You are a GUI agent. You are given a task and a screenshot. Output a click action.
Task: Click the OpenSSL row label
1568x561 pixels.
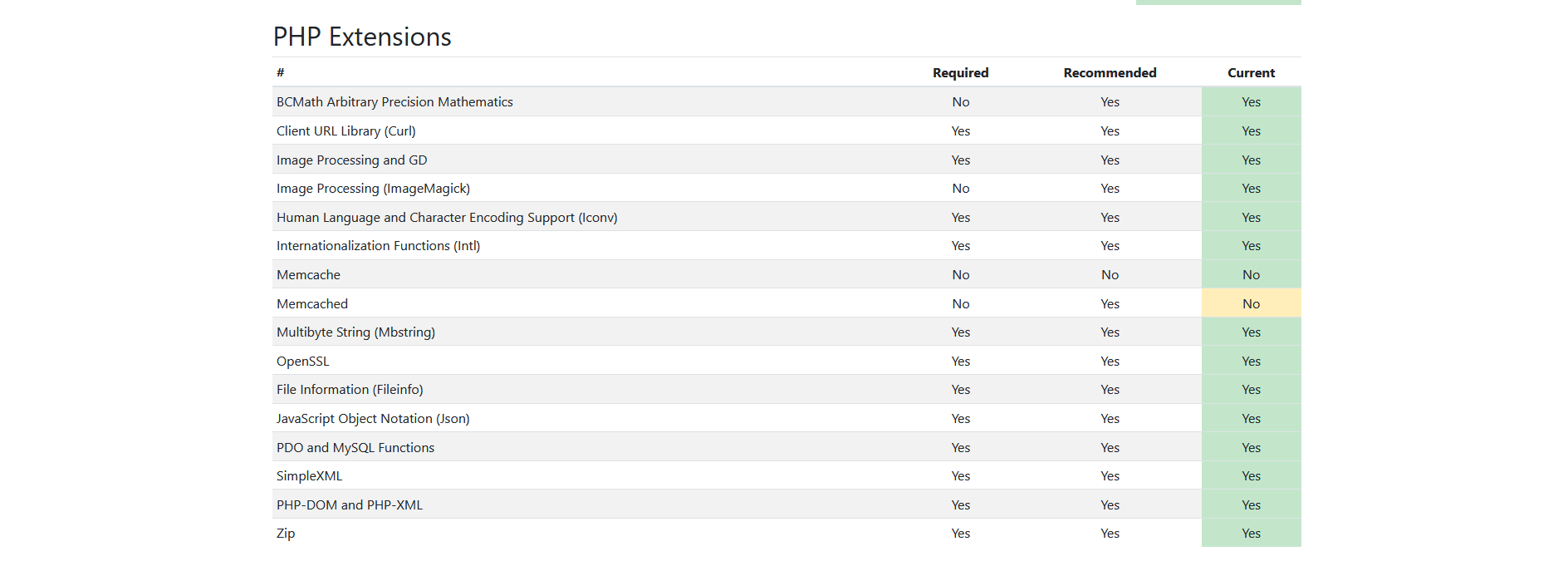point(303,362)
